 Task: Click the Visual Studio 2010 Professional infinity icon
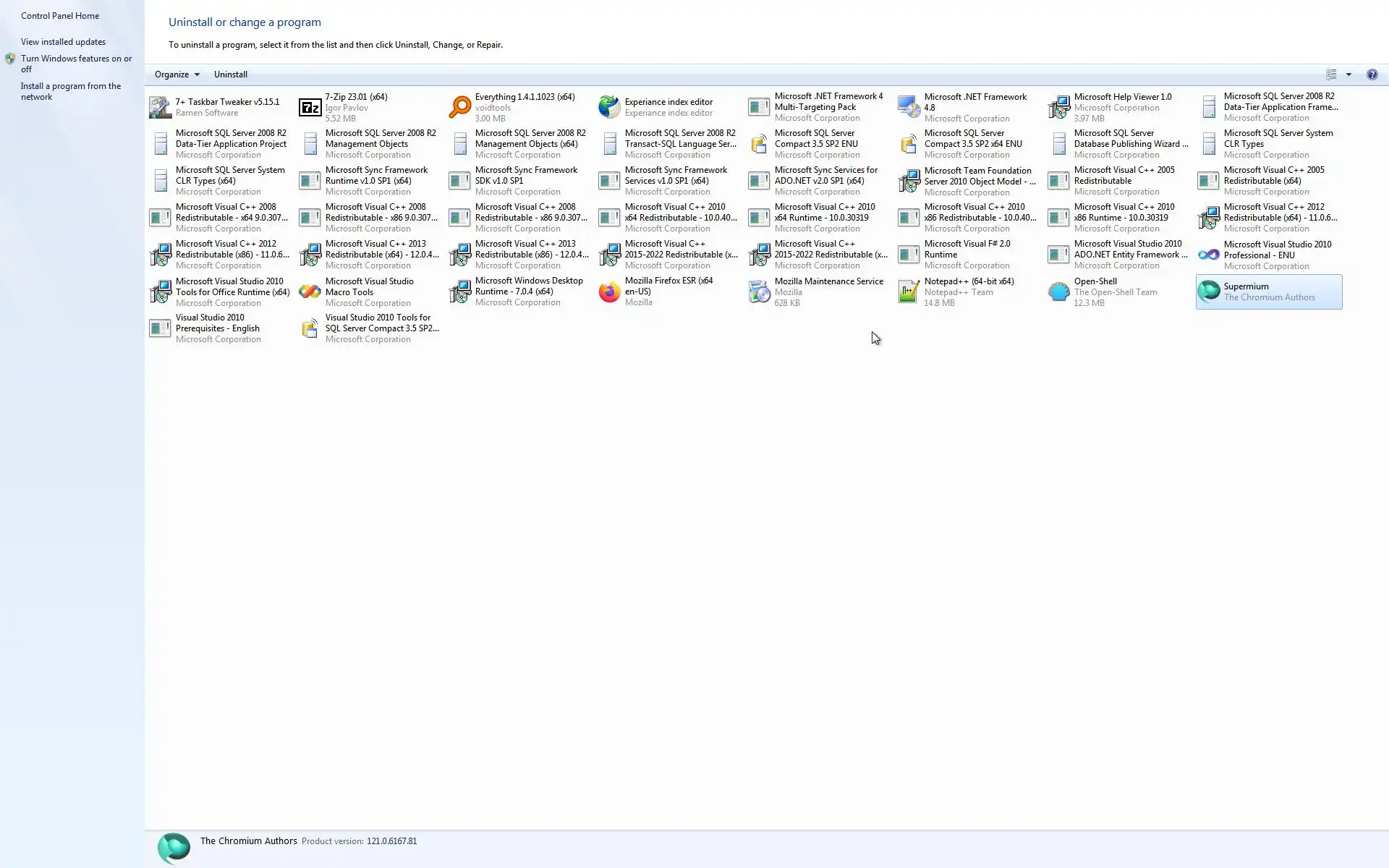[x=1208, y=255]
